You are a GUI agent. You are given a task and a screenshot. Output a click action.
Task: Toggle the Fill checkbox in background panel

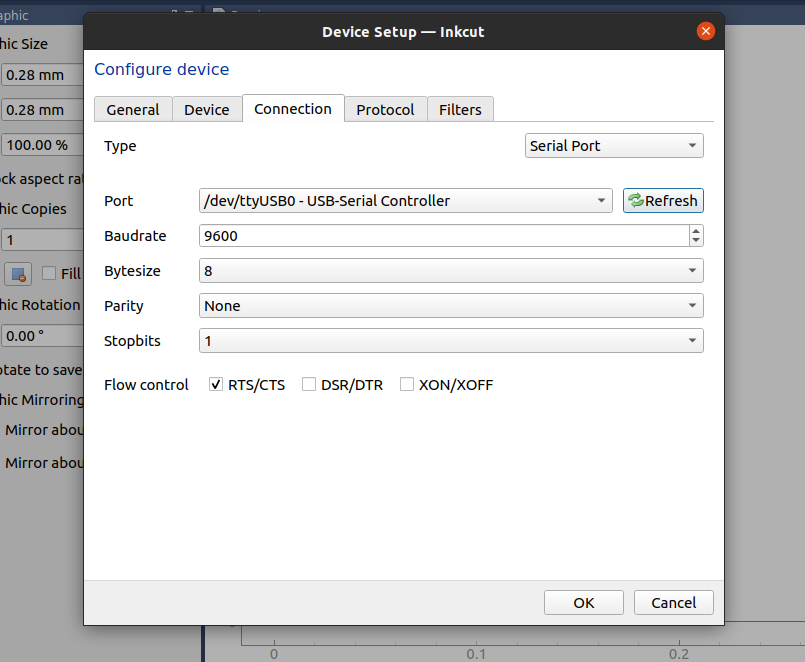pyautogui.click(x=49, y=273)
